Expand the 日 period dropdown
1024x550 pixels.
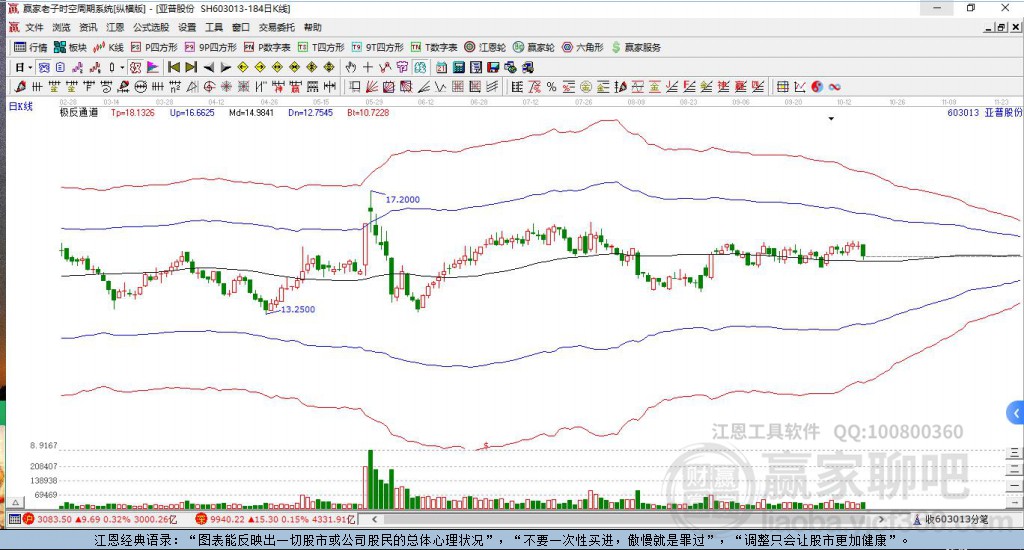(24, 67)
